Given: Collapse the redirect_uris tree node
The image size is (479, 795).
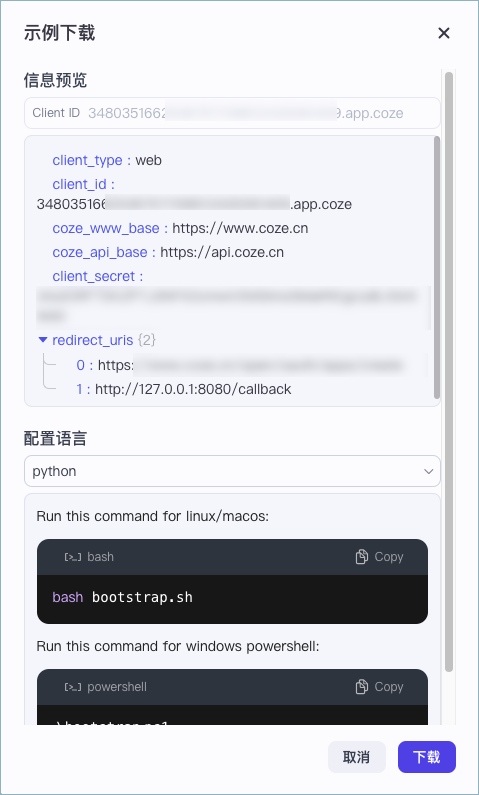Looking at the screenshot, I should [43, 340].
